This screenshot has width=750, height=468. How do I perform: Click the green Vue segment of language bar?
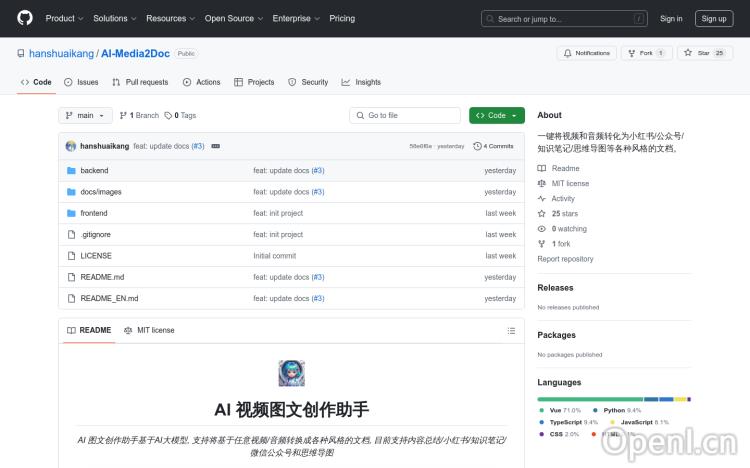[590, 399]
